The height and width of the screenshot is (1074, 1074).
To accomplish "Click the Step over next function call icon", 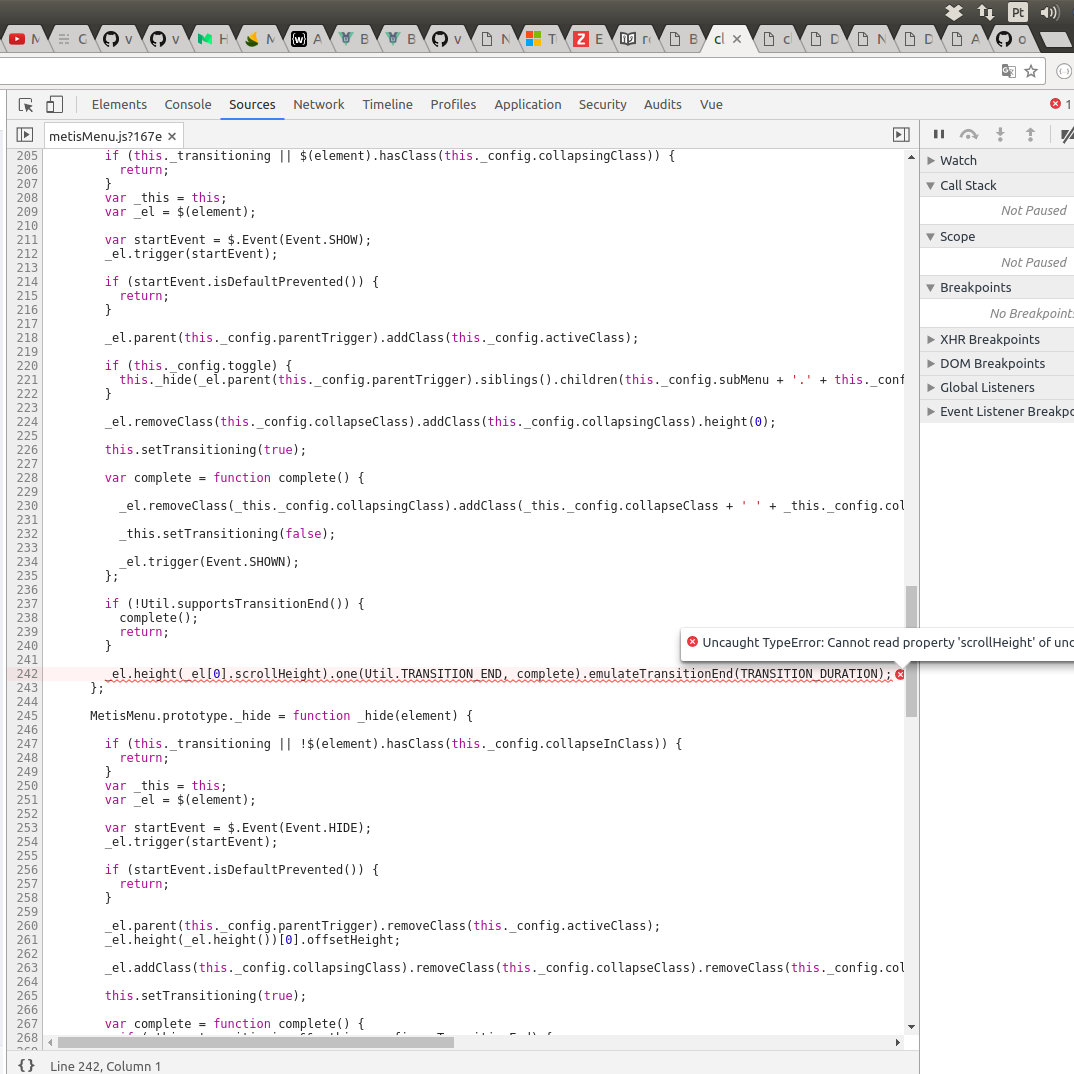I will click(968, 133).
